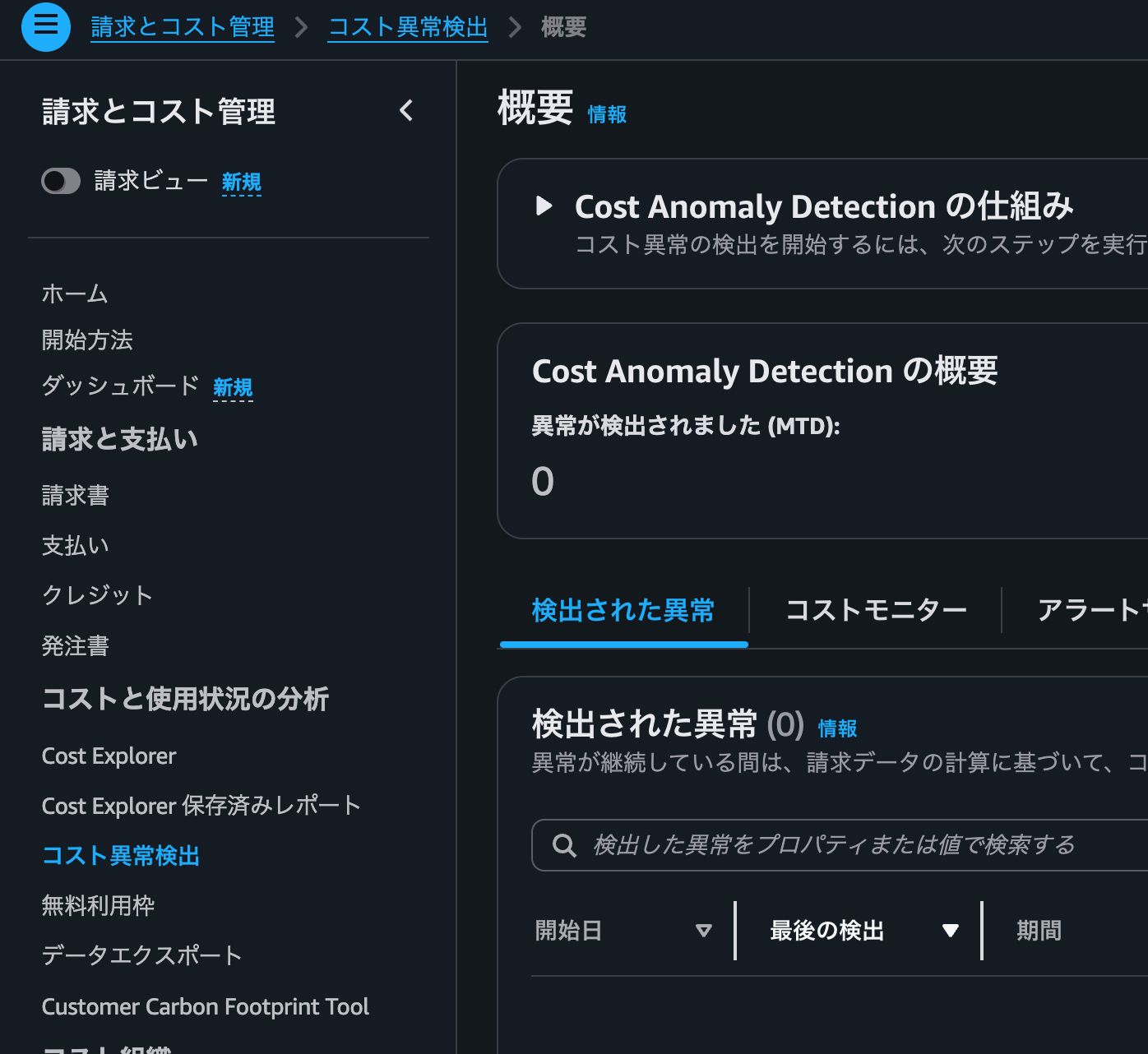Open the ダッシュボード sidebar entry
Screen dimensions: 1148x1054
point(120,386)
